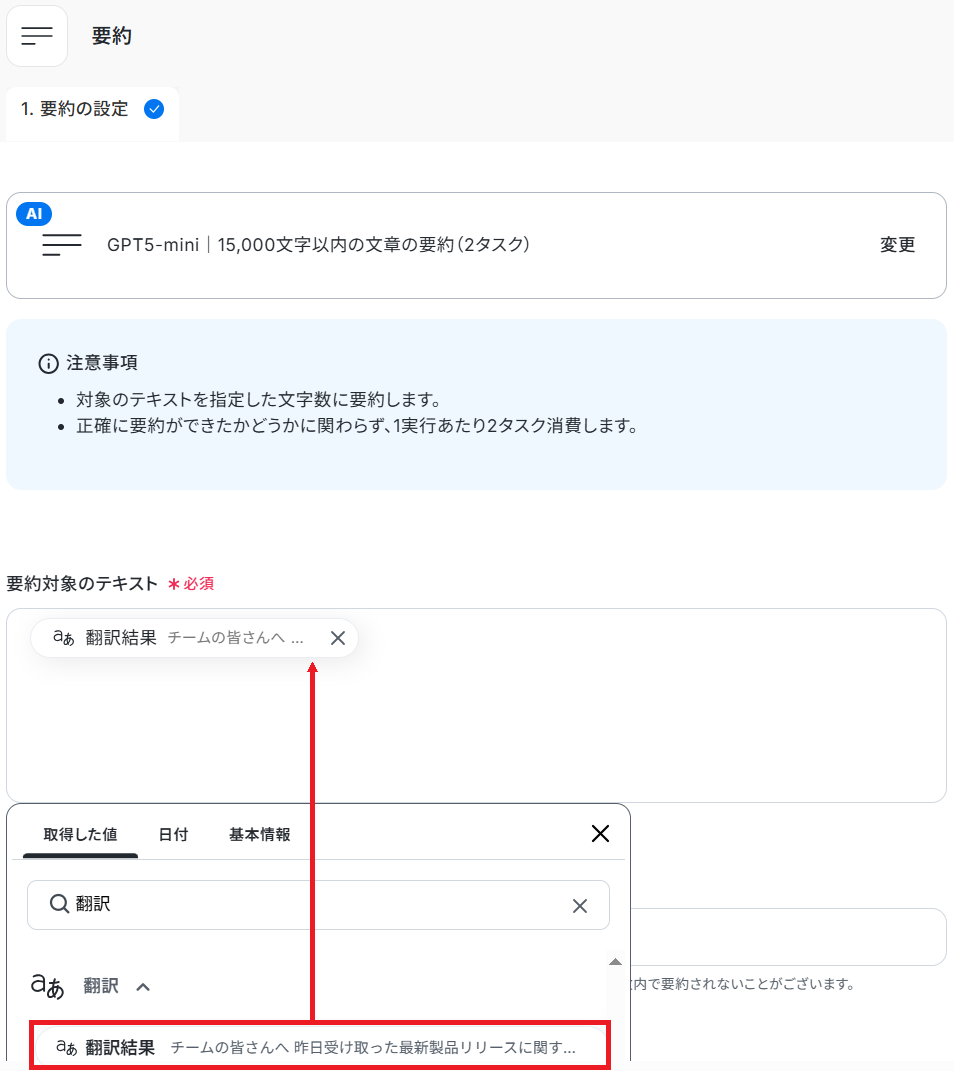Close the value picker popup
Viewport: 954px width, 1071px height.
tap(600, 833)
